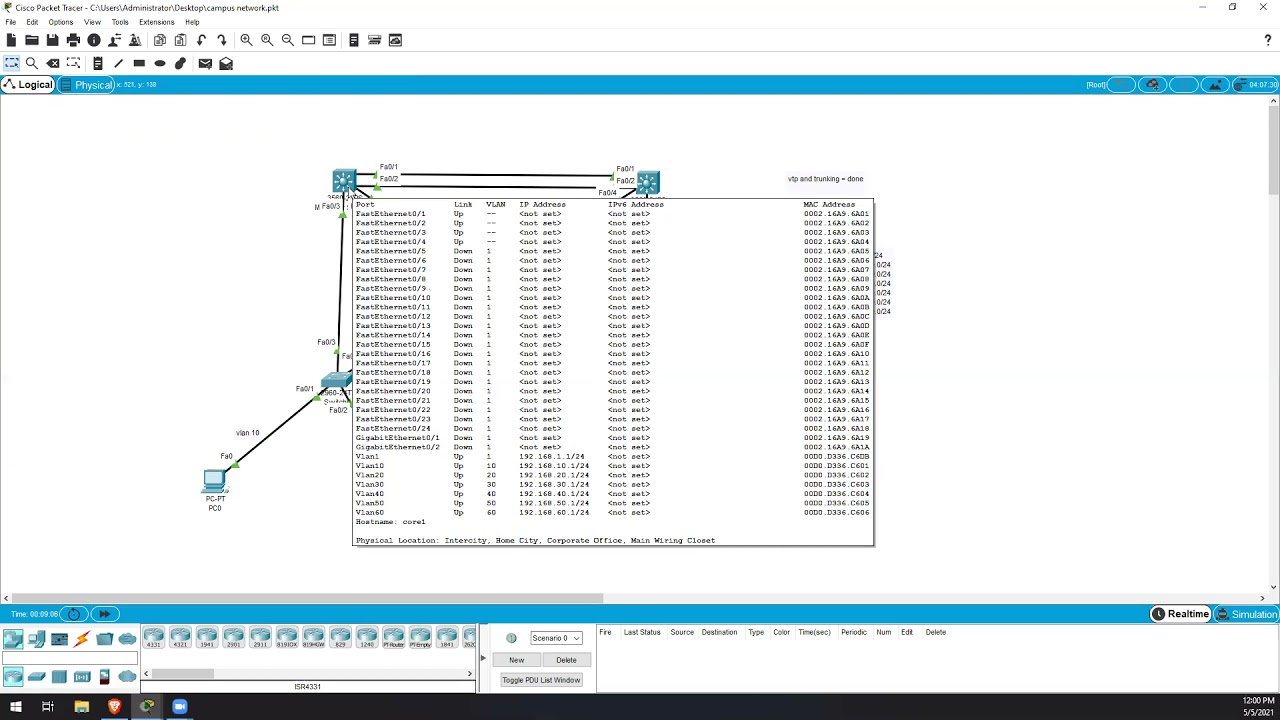Image resolution: width=1280 pixels, height=720 pixels.
Task: Select the Draw Rectangle tool
Action: point(139,63)
